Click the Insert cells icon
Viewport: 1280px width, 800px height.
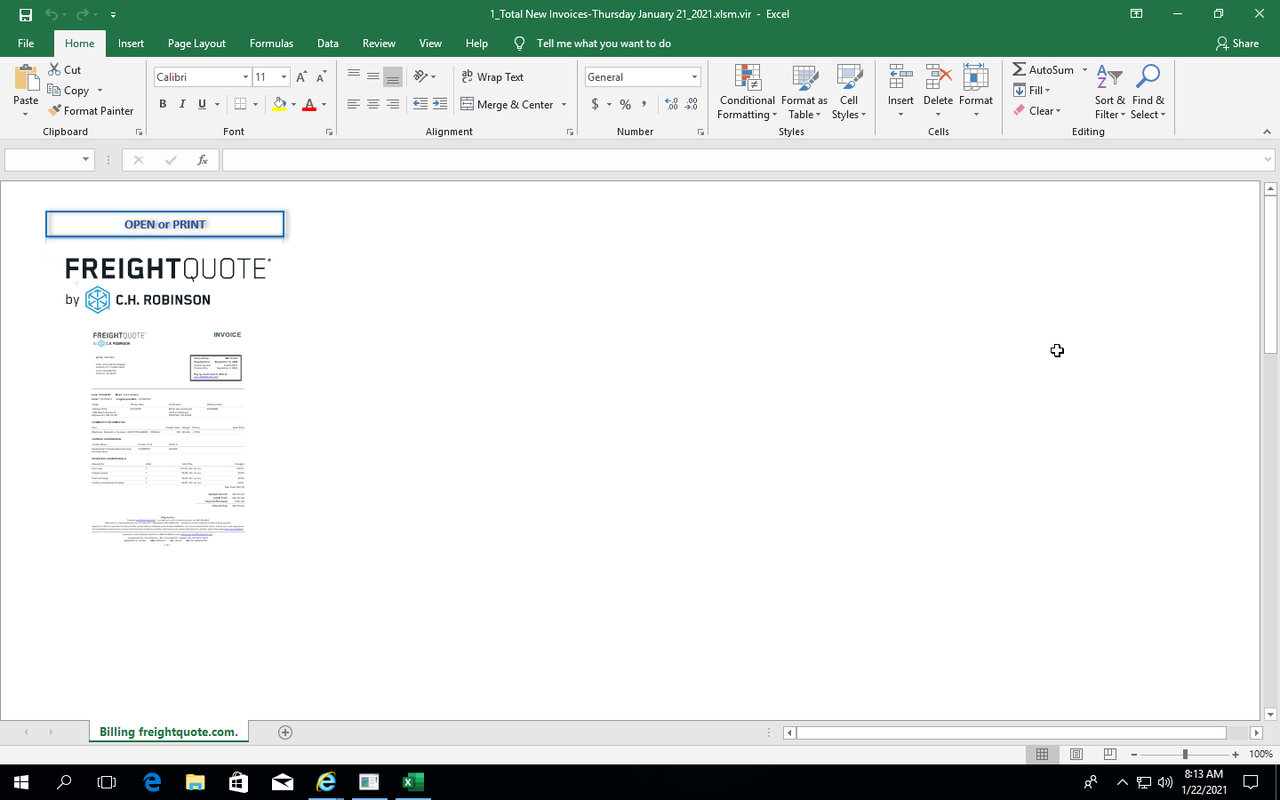coord(900,79)
